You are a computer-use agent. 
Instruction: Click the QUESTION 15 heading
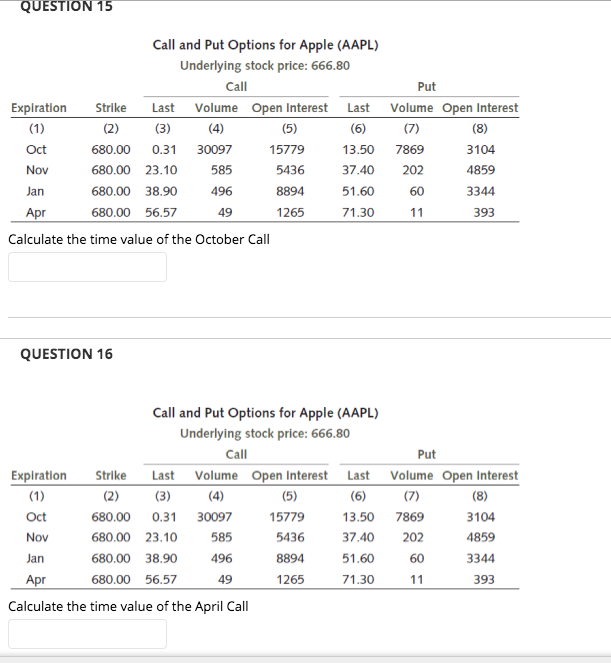tap(66, 6)
